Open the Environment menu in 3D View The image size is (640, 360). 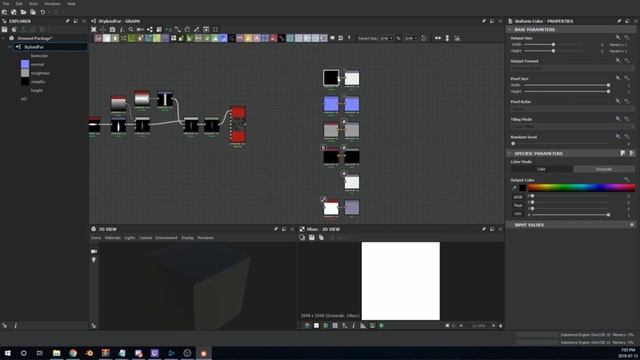(167, 238)
